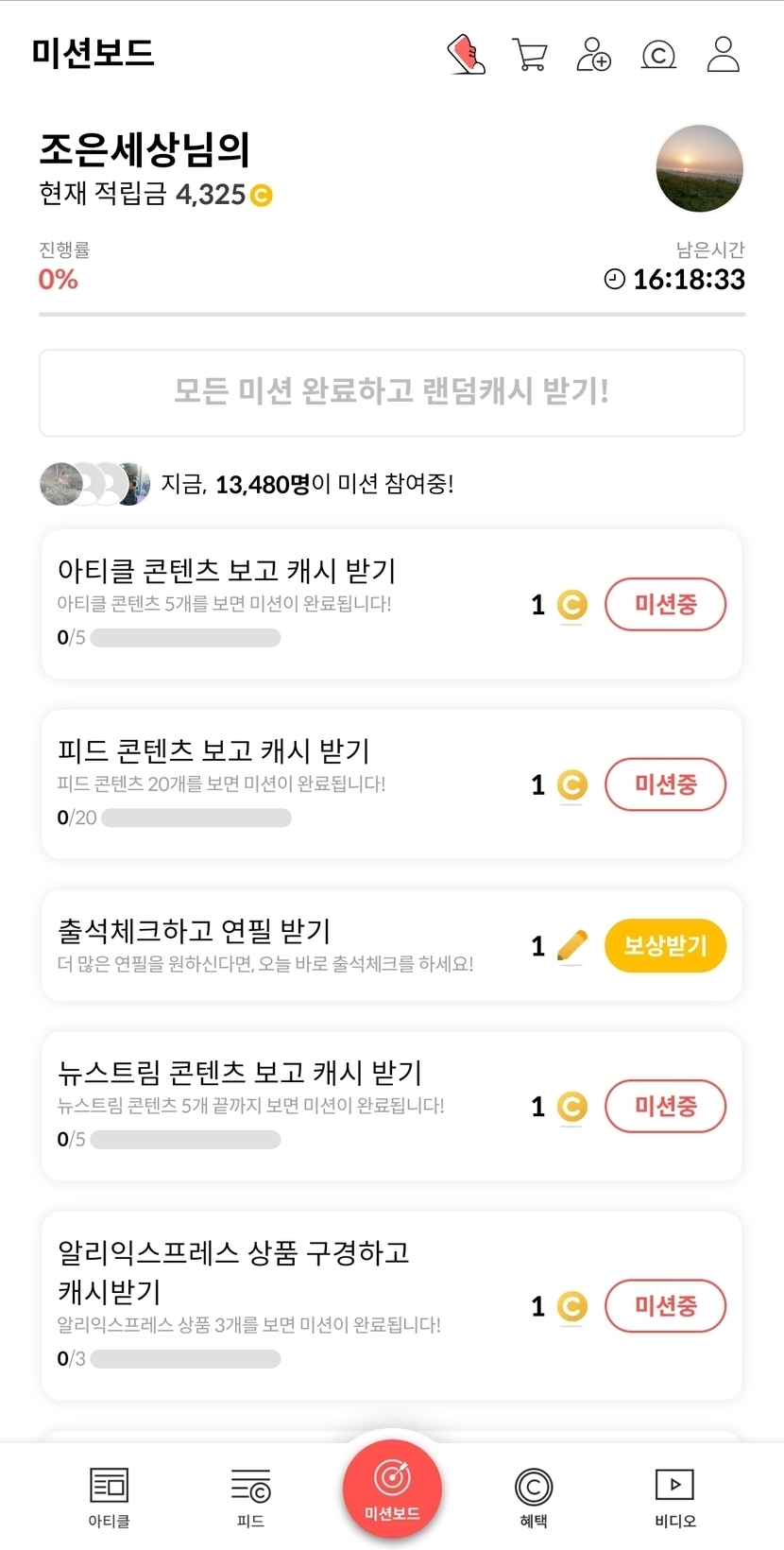Image resolution: width=784 pixels, height=1550 pixels.
Task: Tap the clock icon by remaining time
Action: (x=615, y=279)
